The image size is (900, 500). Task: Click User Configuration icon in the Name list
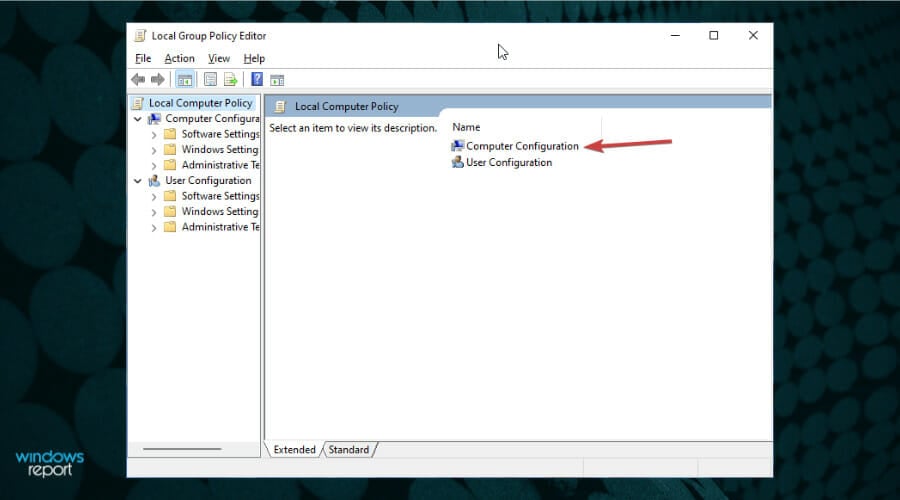[x=457, y=162]
